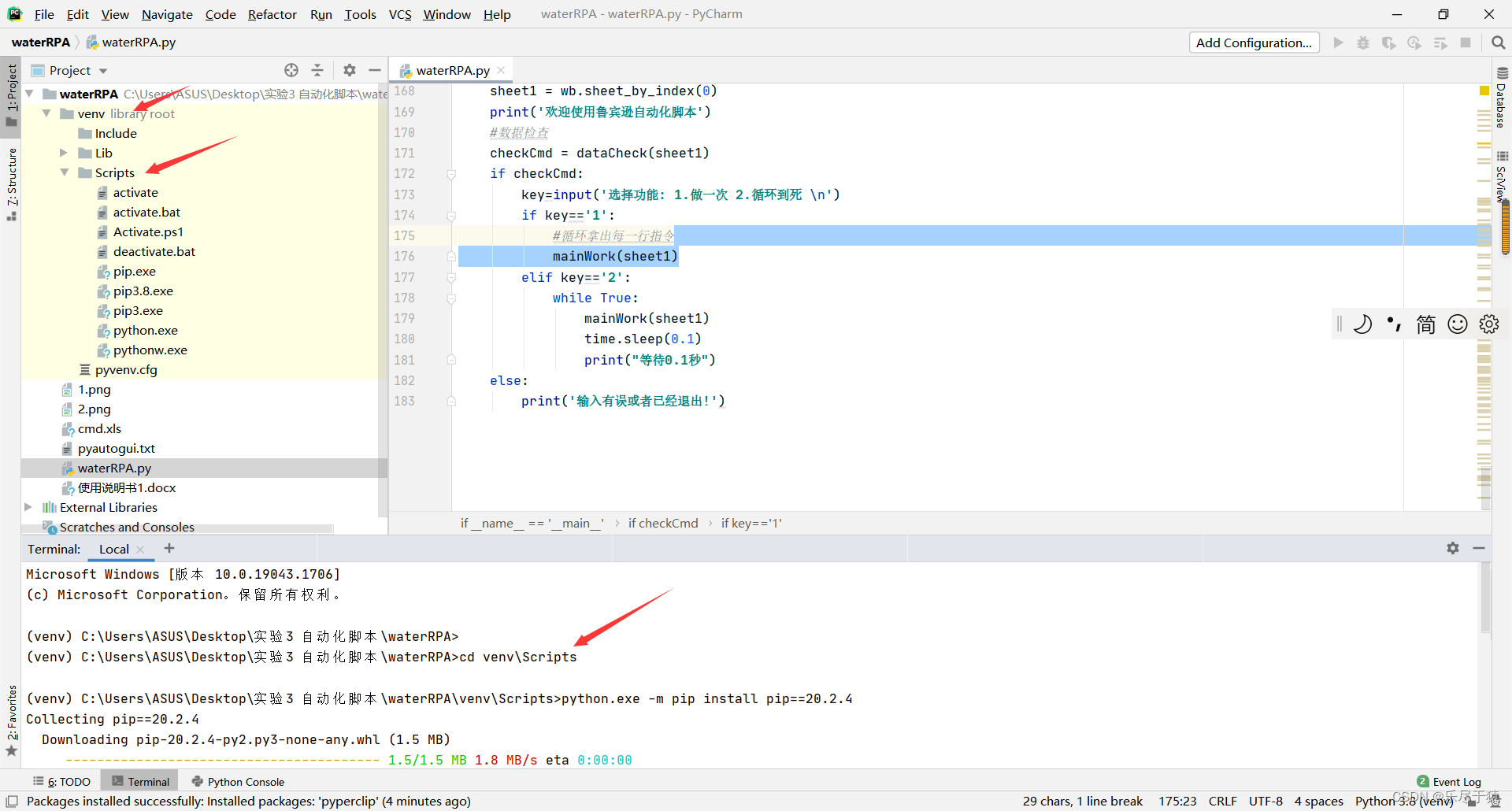1512x811 pixels.
Task: Expand the Lib folder
Action: click(64, 153)
